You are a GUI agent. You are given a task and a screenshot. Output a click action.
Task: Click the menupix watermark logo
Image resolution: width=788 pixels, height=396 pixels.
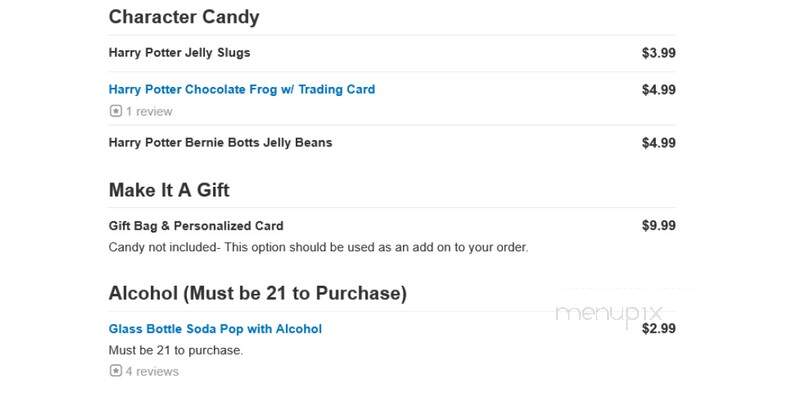(609, 314)
